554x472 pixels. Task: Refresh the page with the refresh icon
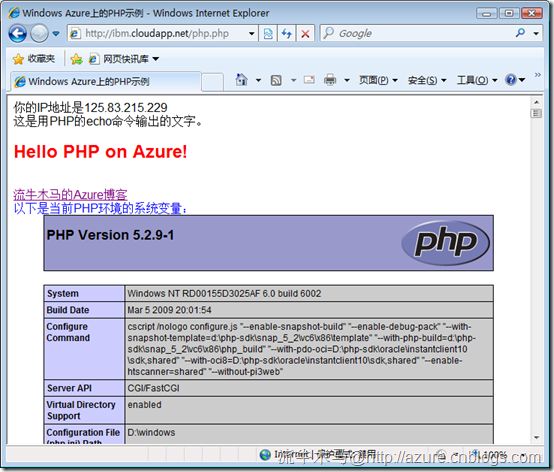tap(287, 34)
